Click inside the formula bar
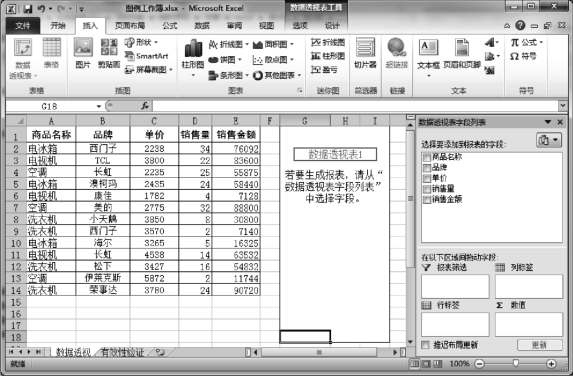The image size is (573, 376). point(354,106)
